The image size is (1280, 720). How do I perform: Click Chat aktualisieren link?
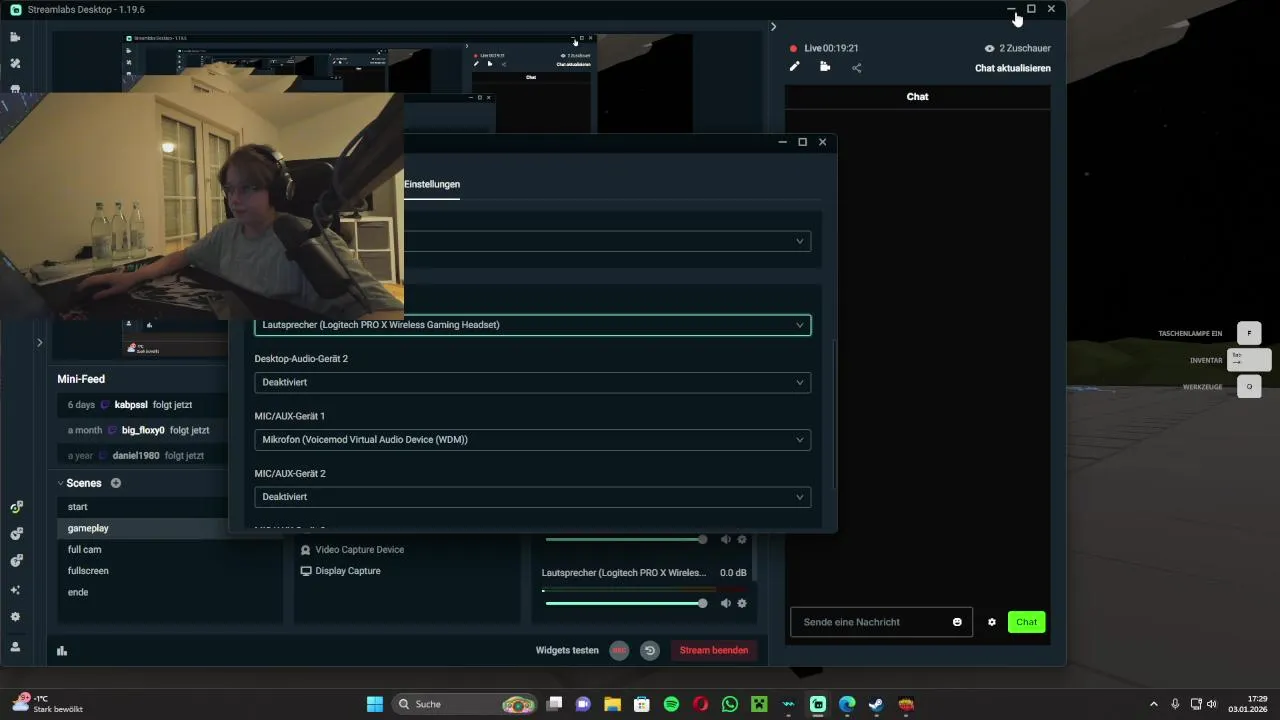1013,68
